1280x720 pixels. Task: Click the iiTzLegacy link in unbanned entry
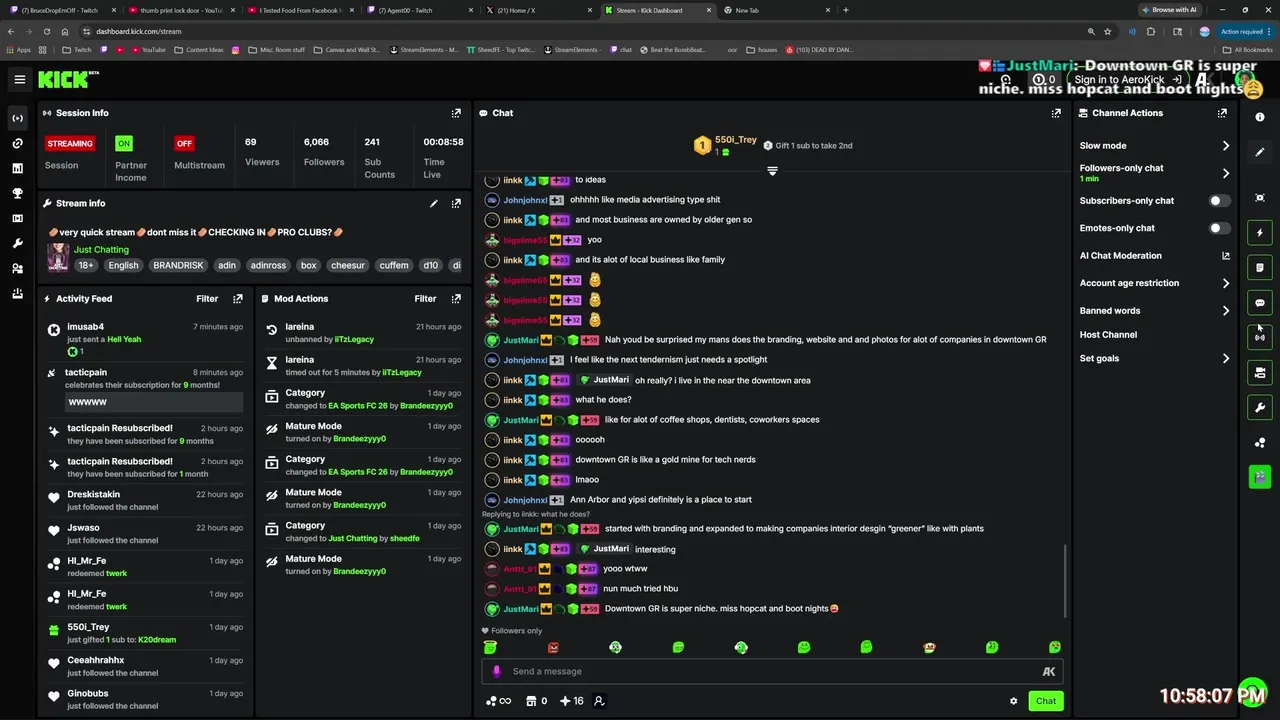pos(354,339)
